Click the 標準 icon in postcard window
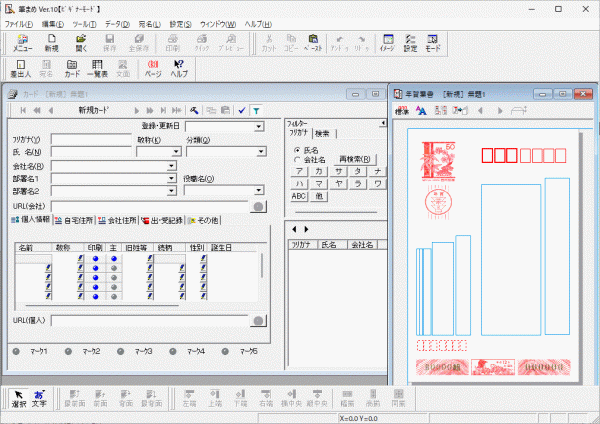This screenshot has width=600, height=424. pyautogui.click(x=402, y=111)
